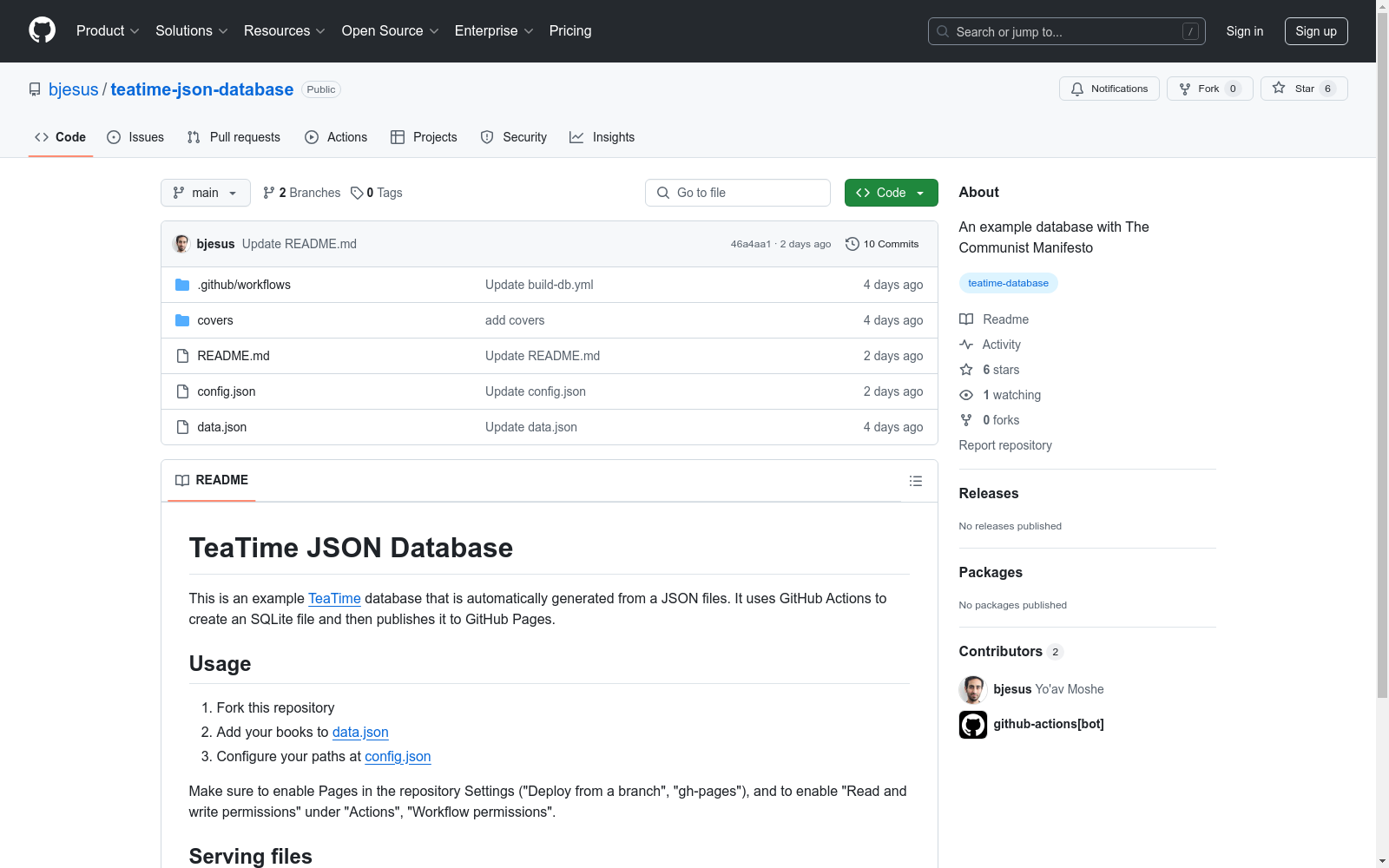Expand the Enterprise menu
1389x868 pixels.
click(494, 31)
